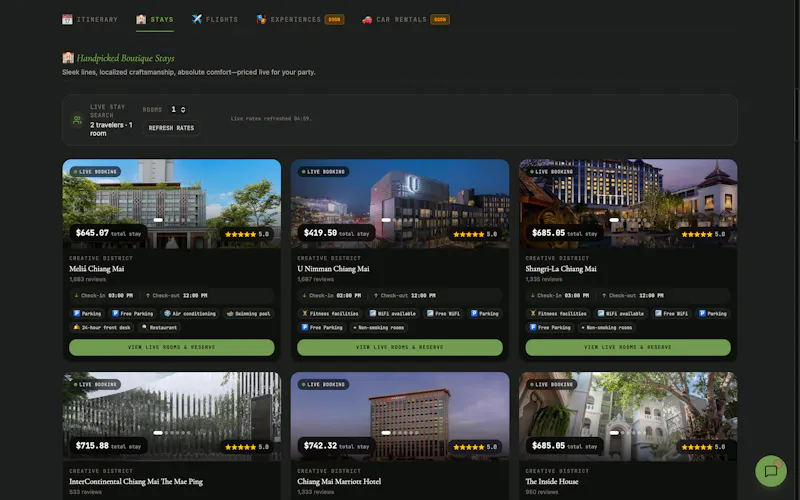
Task: Click the $742.32 total stay price
Action: [x=336, y=446]
